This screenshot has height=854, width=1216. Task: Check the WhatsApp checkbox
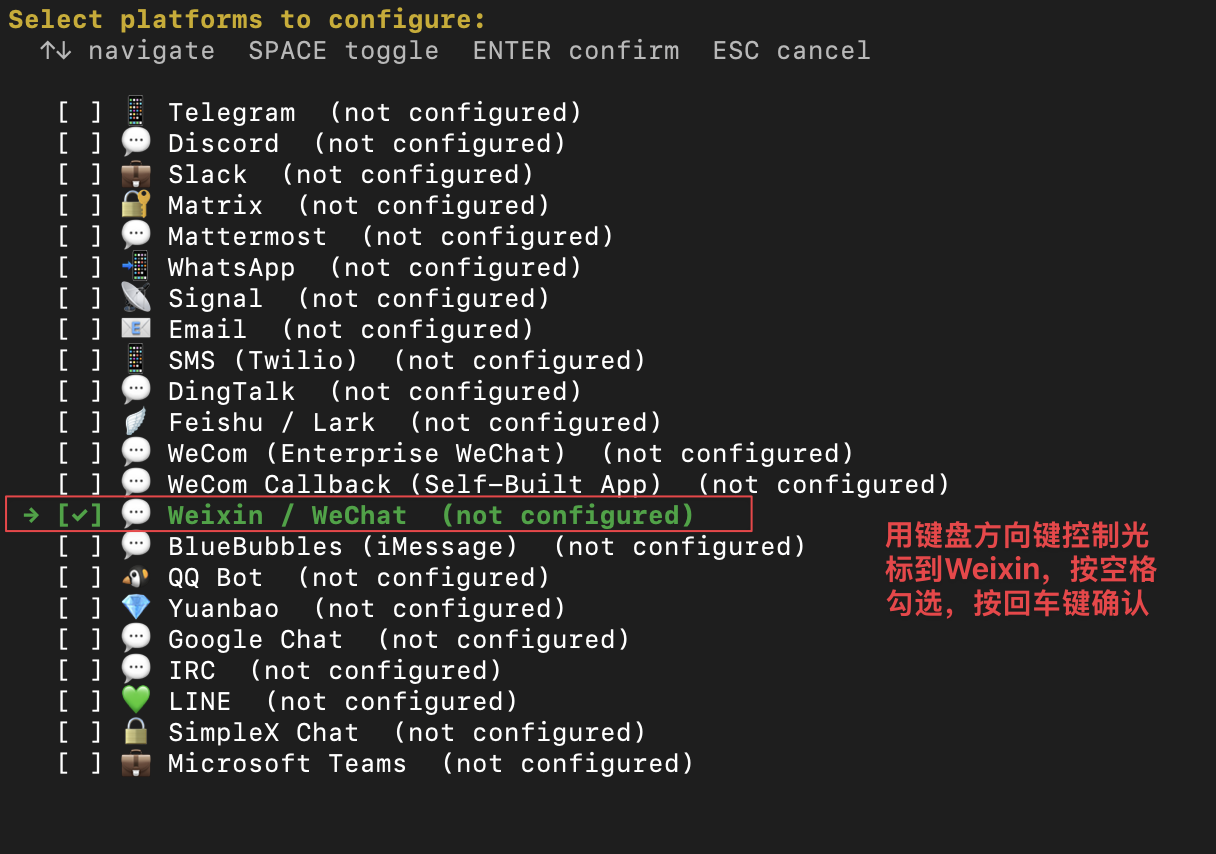(80, 267)
